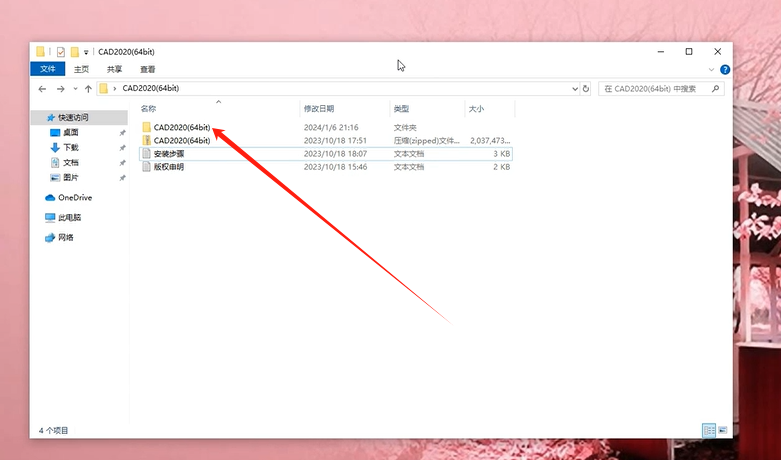The height and width of the screenshot is (460, 781).
Task: Click the properties quick access icon
Action: tap(61, 52)
